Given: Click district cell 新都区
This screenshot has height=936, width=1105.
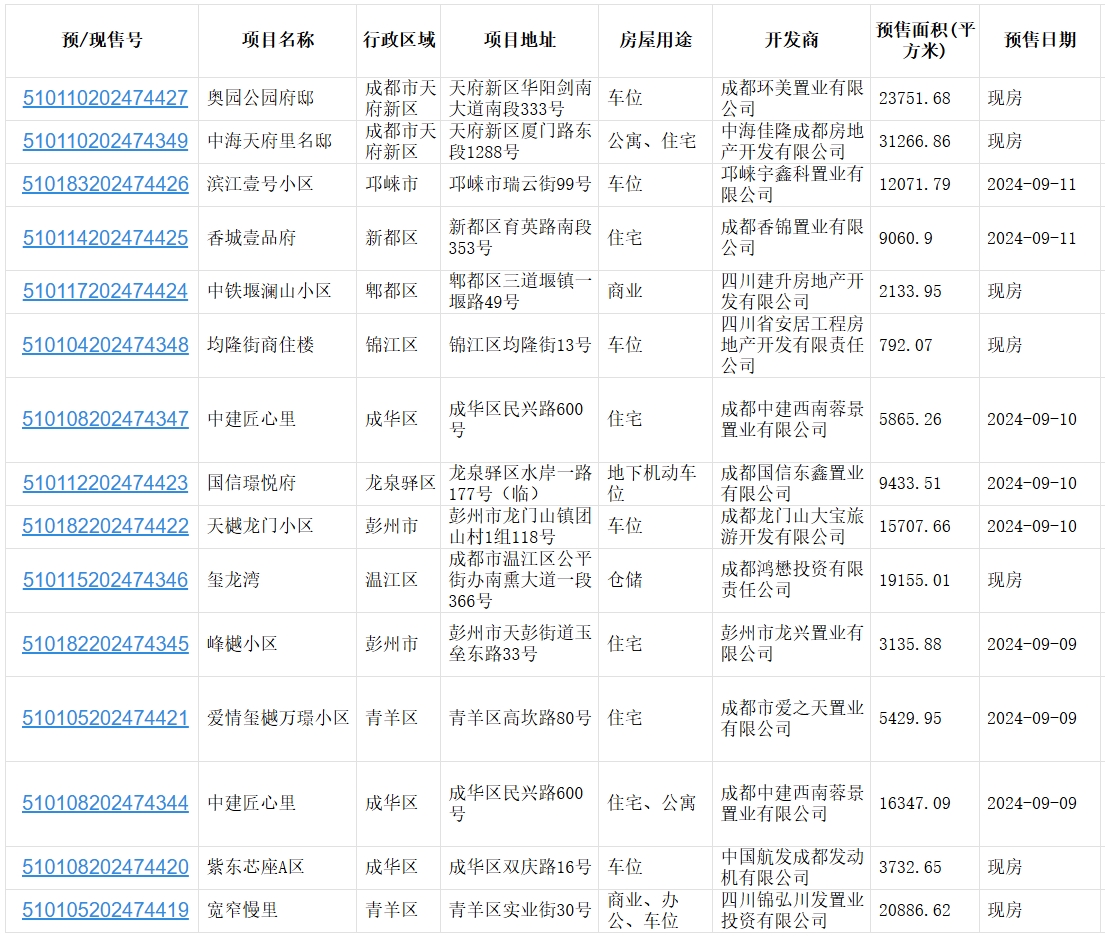Looking at the screenshot, I should pos(392,238).
